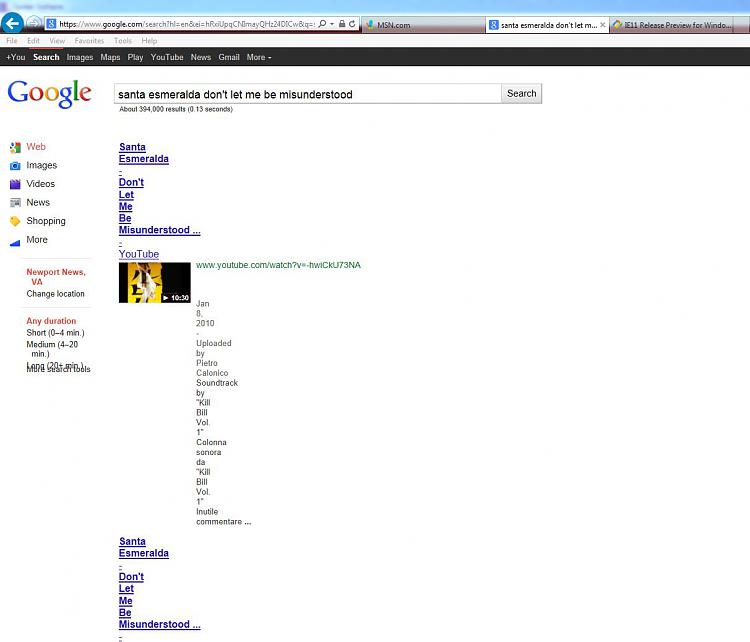Click Play in the Google bar
This screenshot has width=750, height=642.
[x=135, y=57]
